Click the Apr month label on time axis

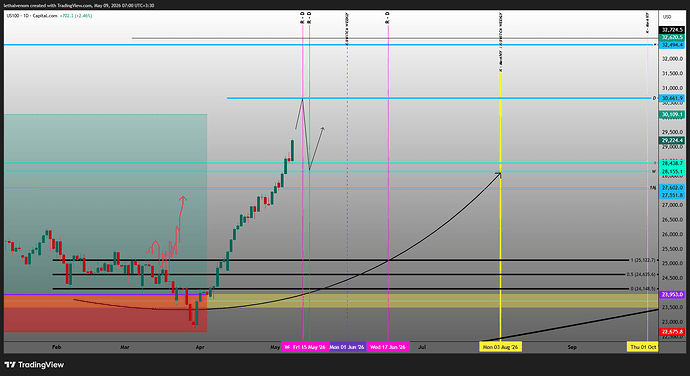pyautogui.click(x=200, y=347)
